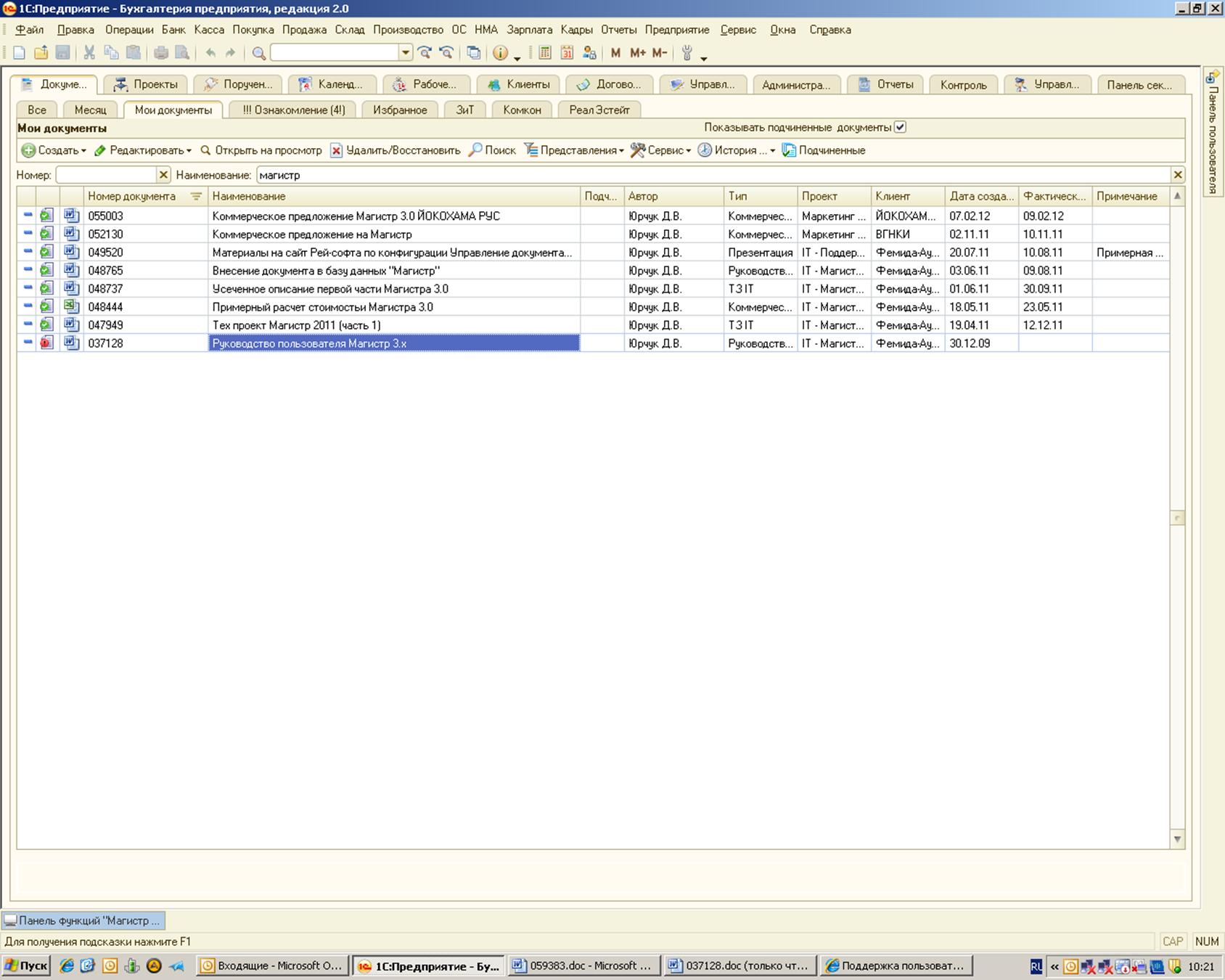Click the Undo arrow icon
The height and width of the screenshot is (980, 1225).
(210, 52)
